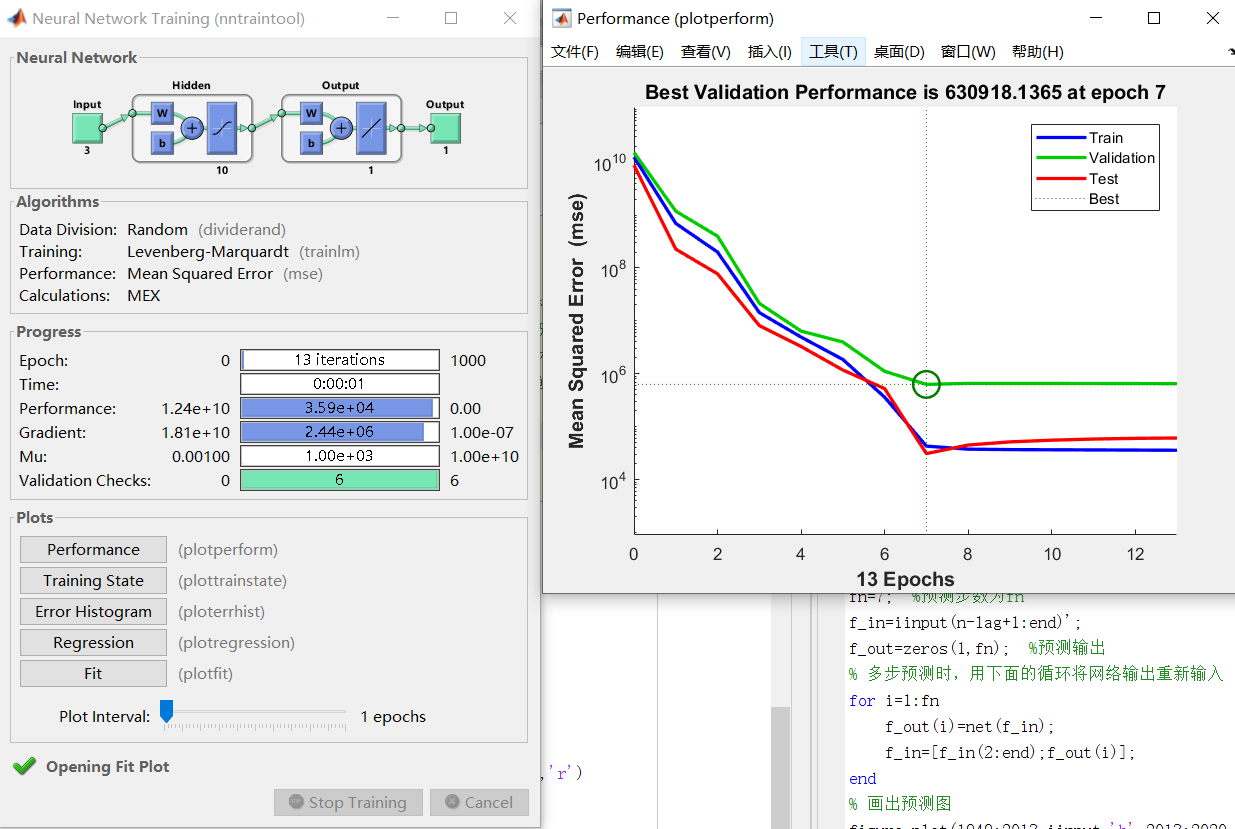
Task: Maximize the Performance figure window
Action: pos(1154,18)
